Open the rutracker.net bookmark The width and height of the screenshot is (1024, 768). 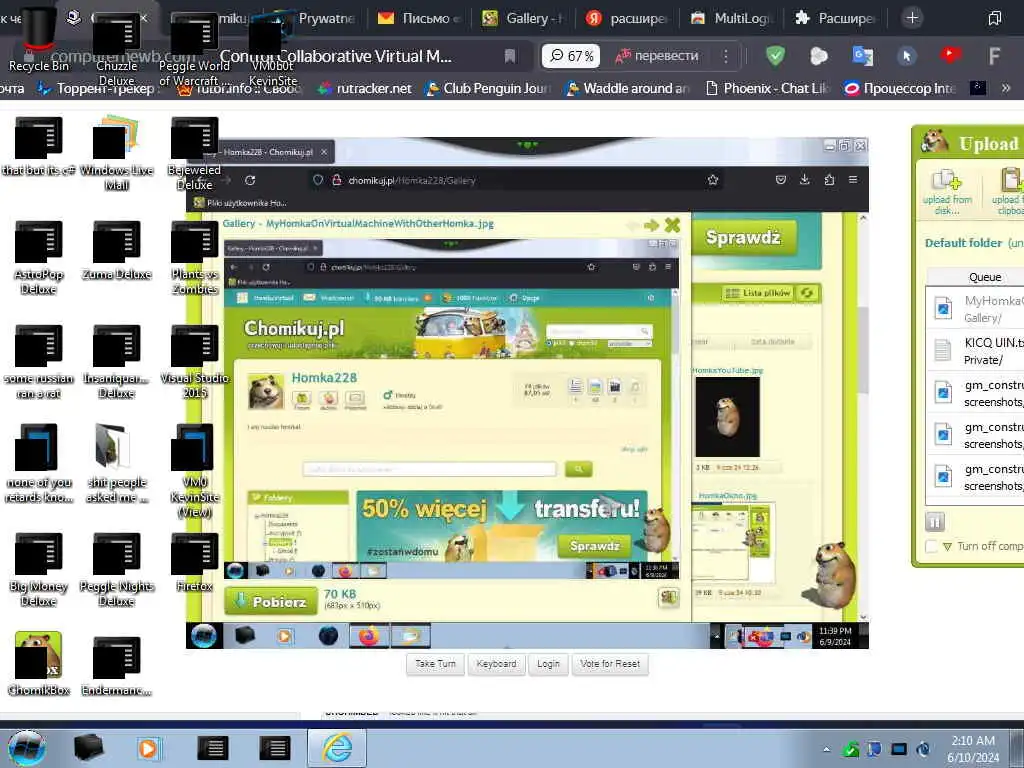click(x=364, y=88)
